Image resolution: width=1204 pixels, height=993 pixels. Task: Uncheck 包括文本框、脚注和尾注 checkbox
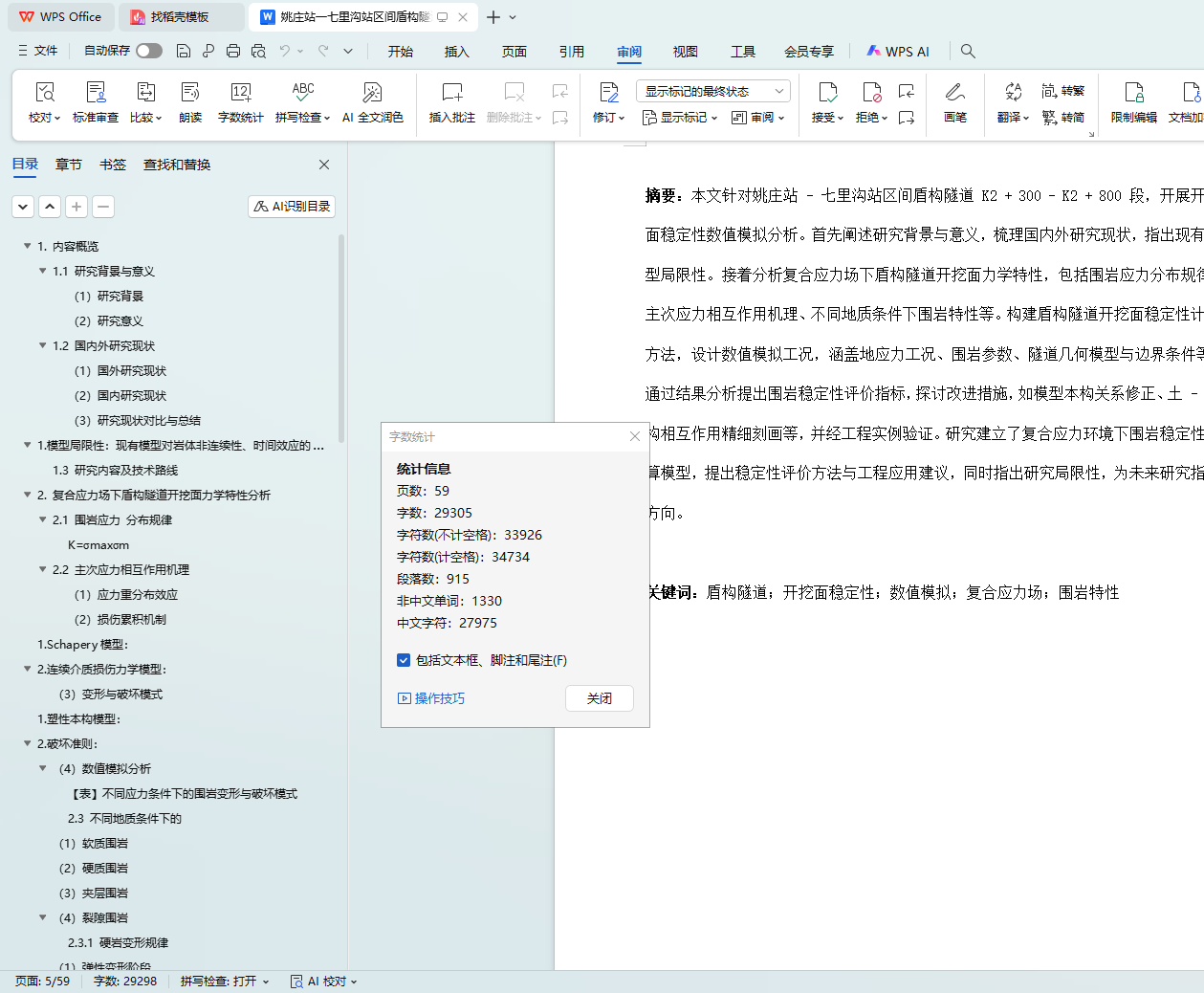click(404, 660)
